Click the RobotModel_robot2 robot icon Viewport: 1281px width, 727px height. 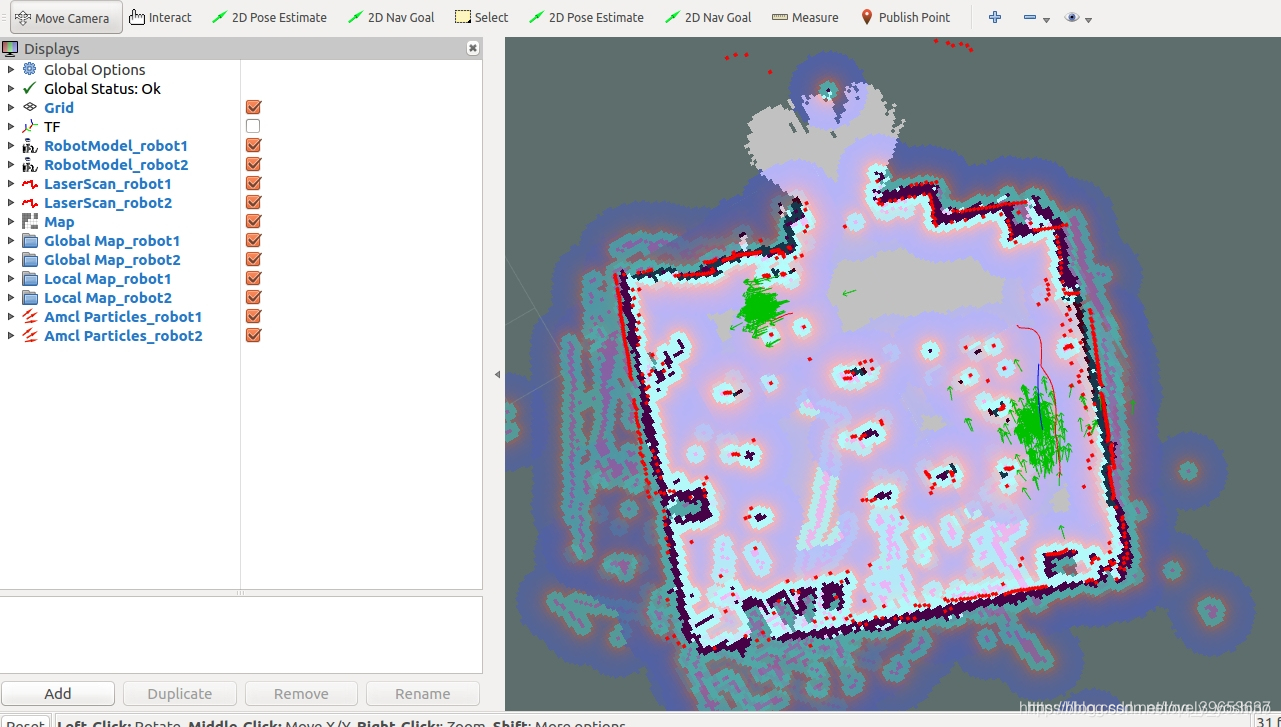click(30, 164)
